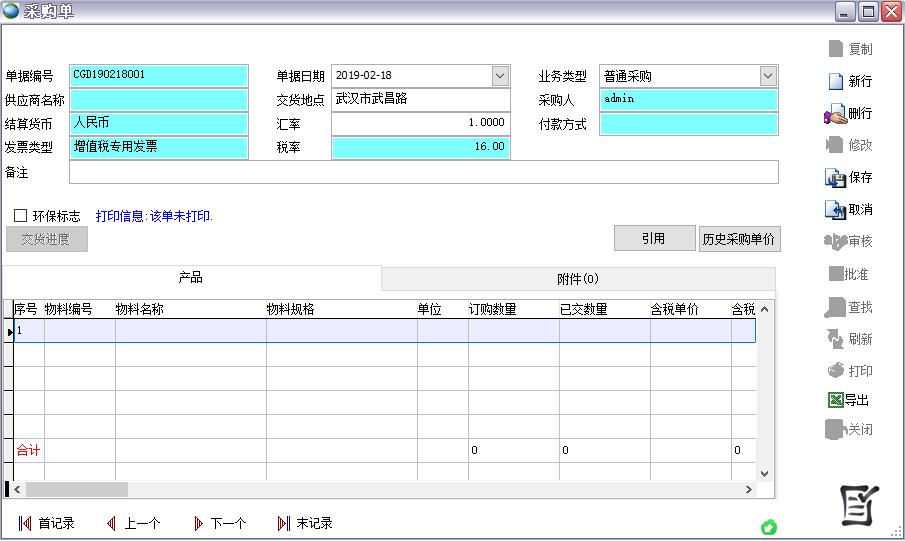Click the 保存 (save) icon

pos(835,177)
